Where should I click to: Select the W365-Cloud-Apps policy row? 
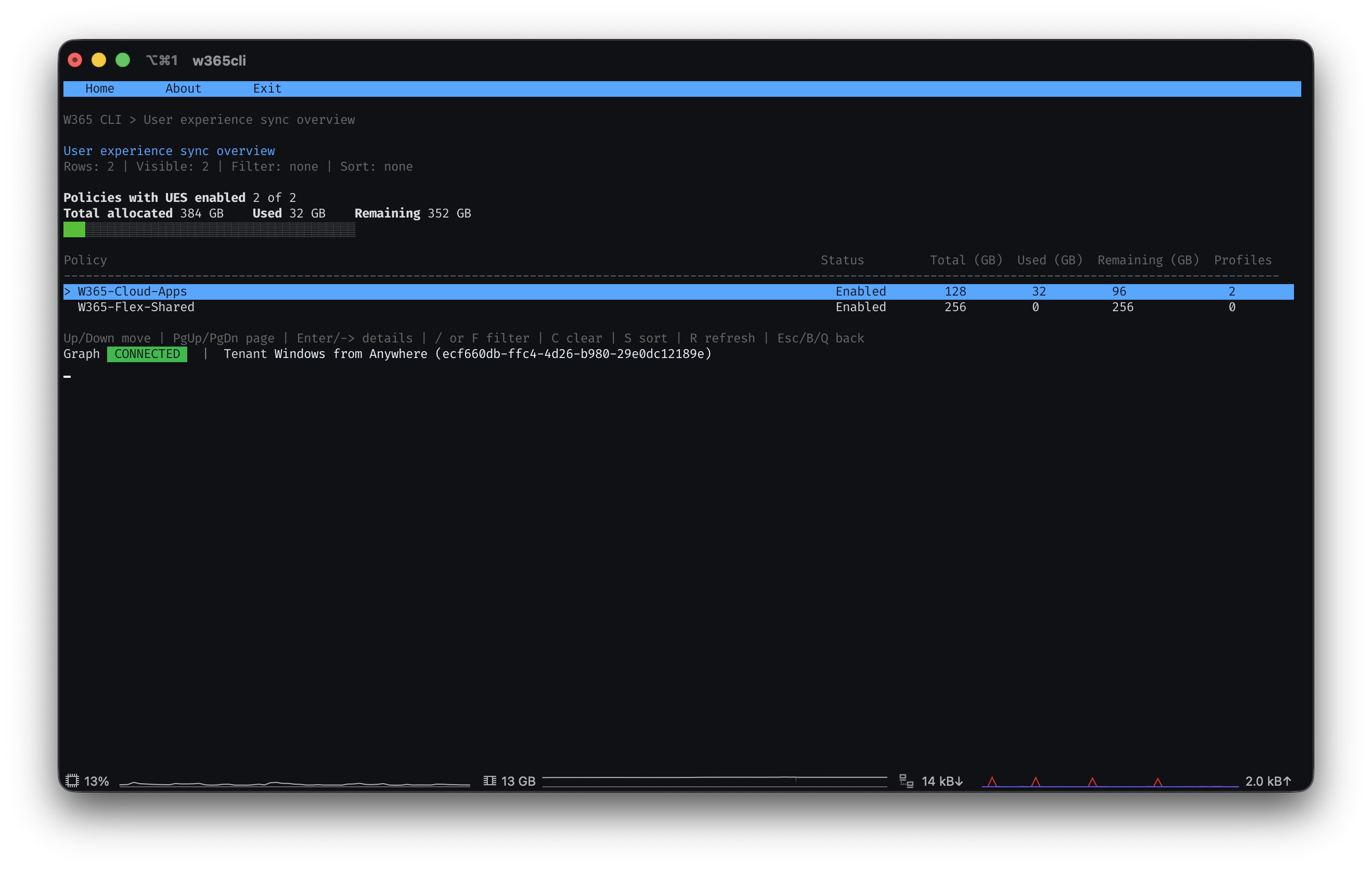[678, 291]
